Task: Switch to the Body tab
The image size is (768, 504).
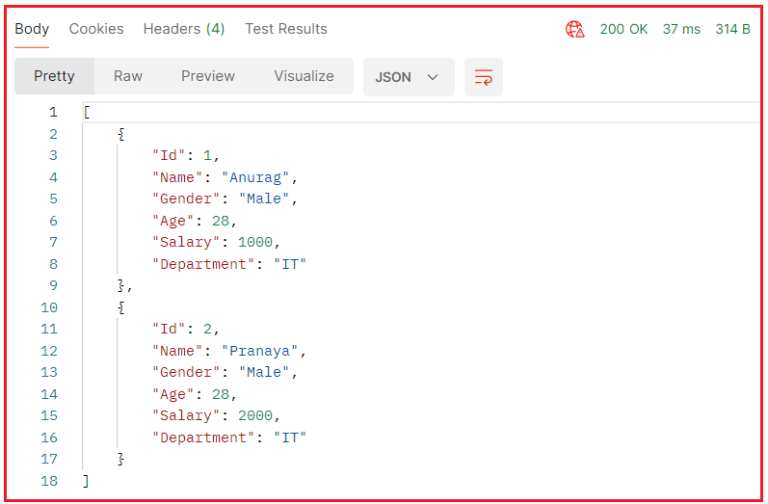Action: coord(32,29)
